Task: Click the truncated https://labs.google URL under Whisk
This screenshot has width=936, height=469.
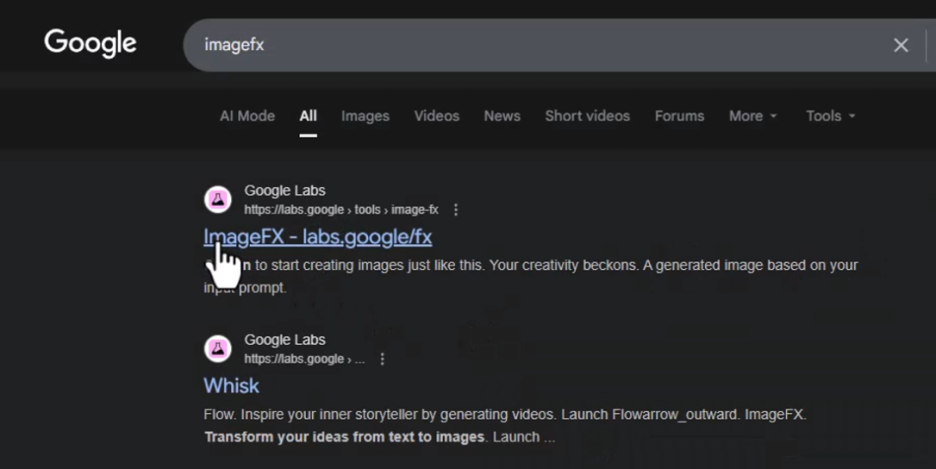Action: coord(304,359)
